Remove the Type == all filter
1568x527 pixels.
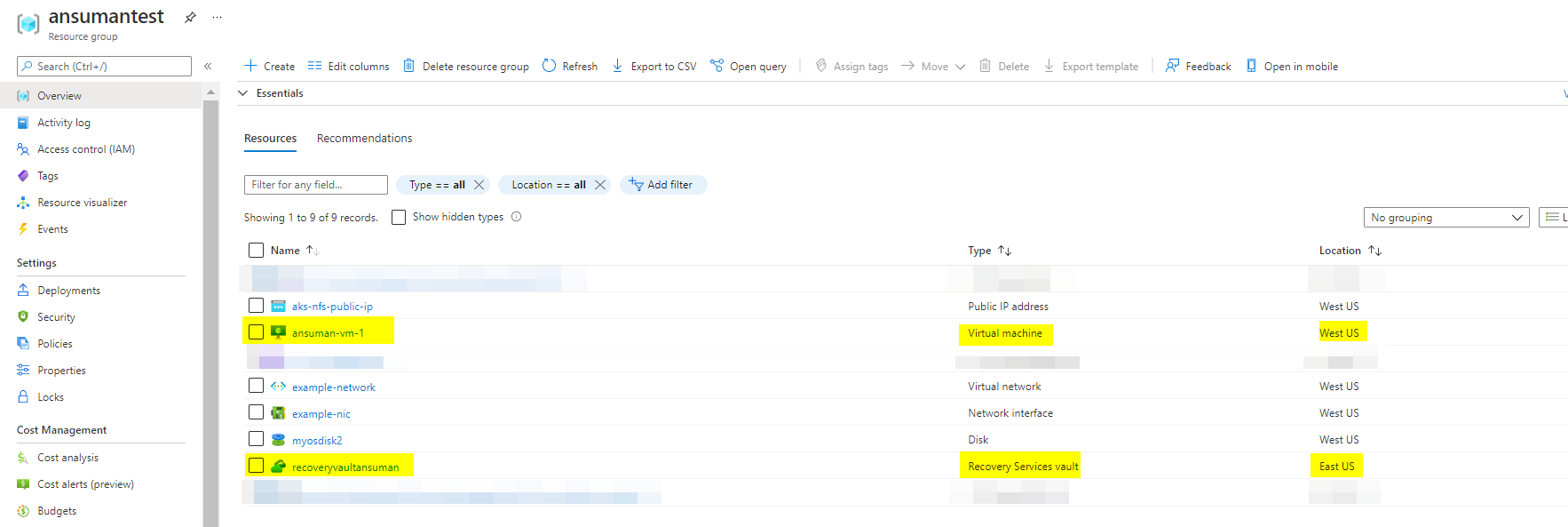pyautogui.click(x=479, y=185)
